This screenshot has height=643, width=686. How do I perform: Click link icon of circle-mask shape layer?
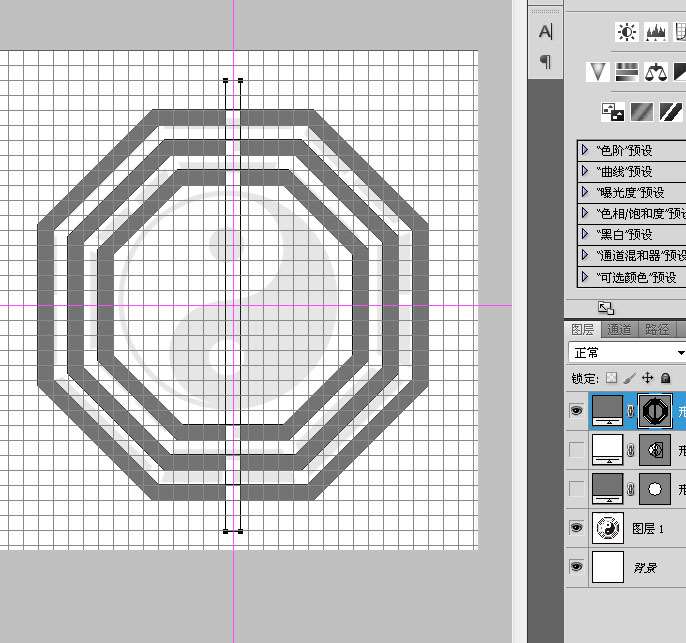[x=630, y=489]
